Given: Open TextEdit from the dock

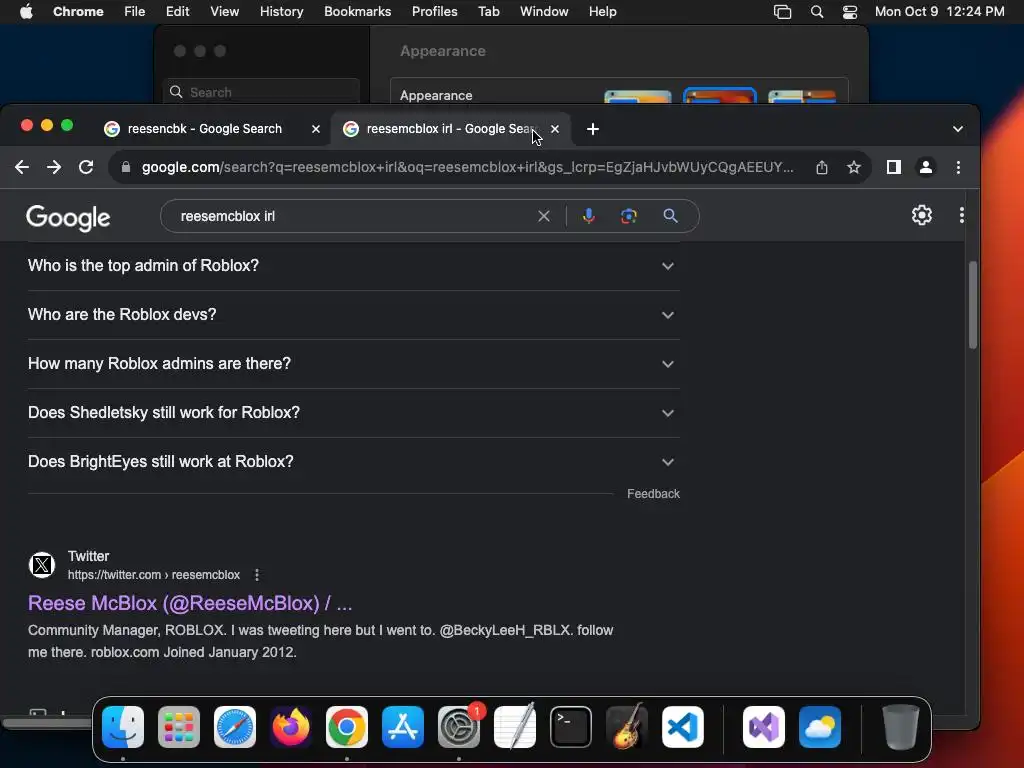Looking at the screenshot, I should click(515, 727).
